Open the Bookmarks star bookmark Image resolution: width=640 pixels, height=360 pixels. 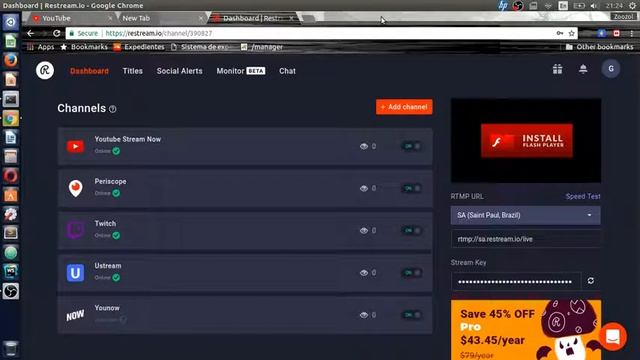[x=84, y=47]
